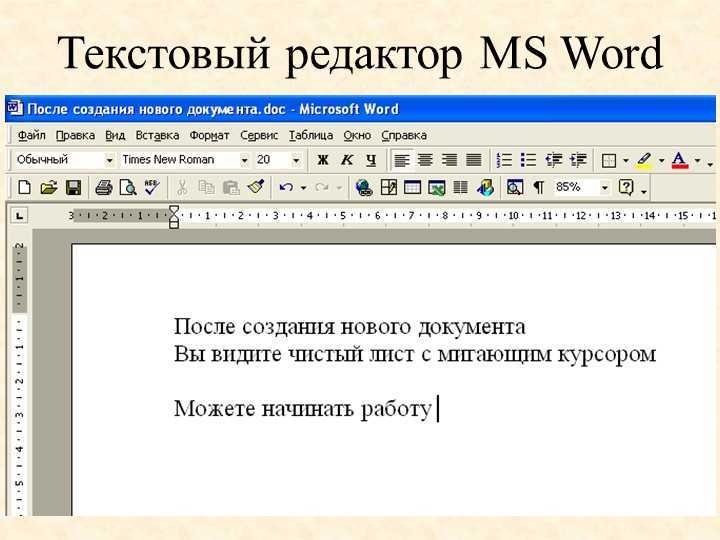Screen dimensions: 720x540
Task: Click the text 'После создания нового документа'
Action: click(x=349, y=327)
